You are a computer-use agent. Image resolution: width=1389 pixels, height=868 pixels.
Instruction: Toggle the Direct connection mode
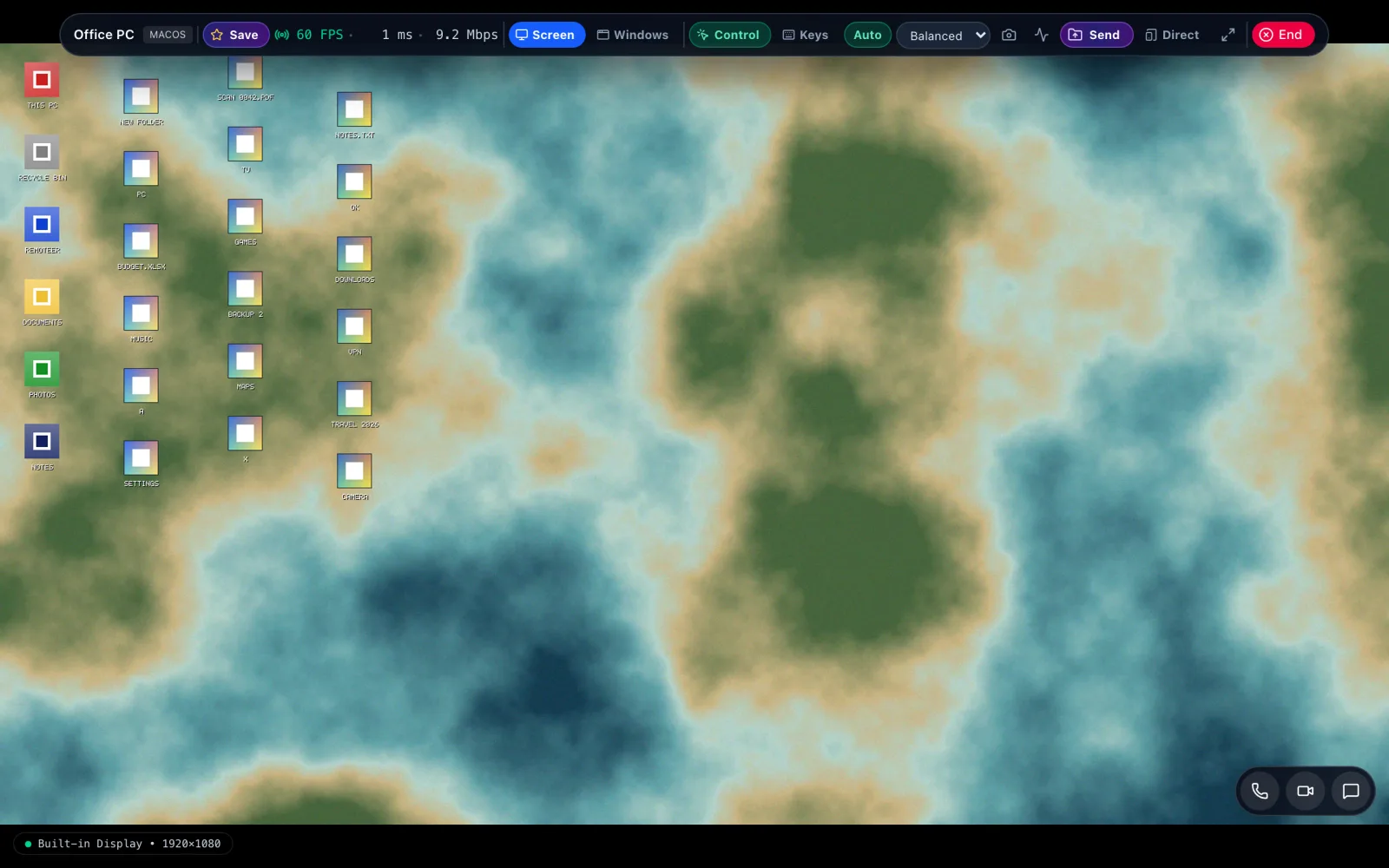point(1172,35)
